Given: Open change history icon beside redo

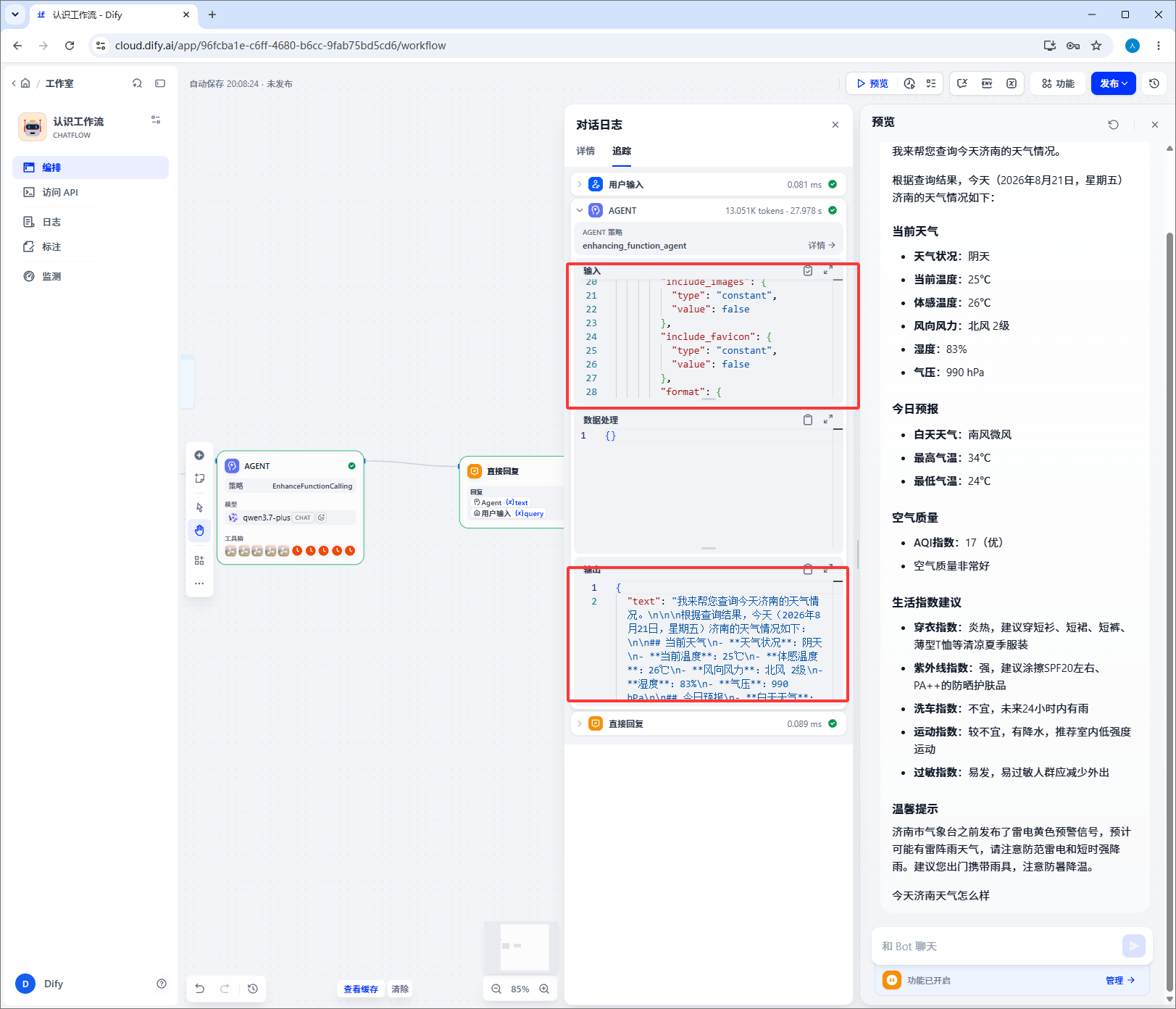Looking at the screenshot, I should (253, 989).
